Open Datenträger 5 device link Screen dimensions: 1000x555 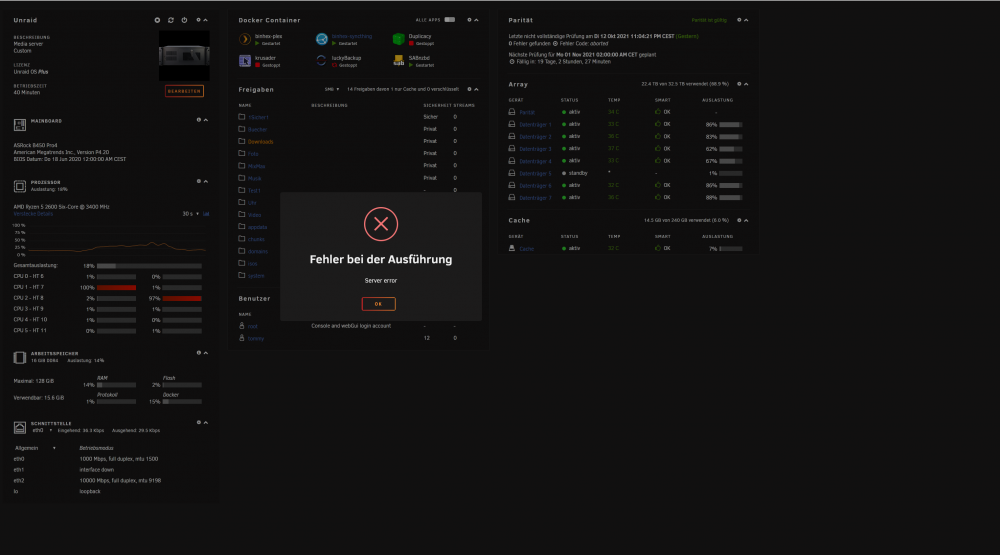535,174
